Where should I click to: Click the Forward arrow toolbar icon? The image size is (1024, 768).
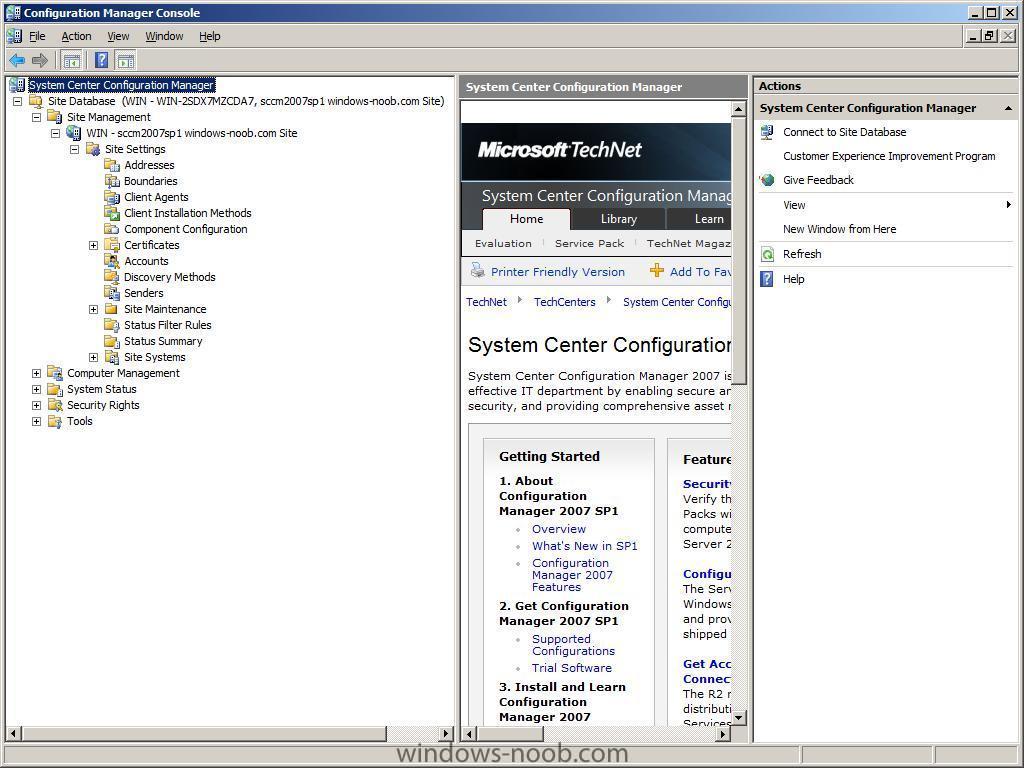(40, 61)
